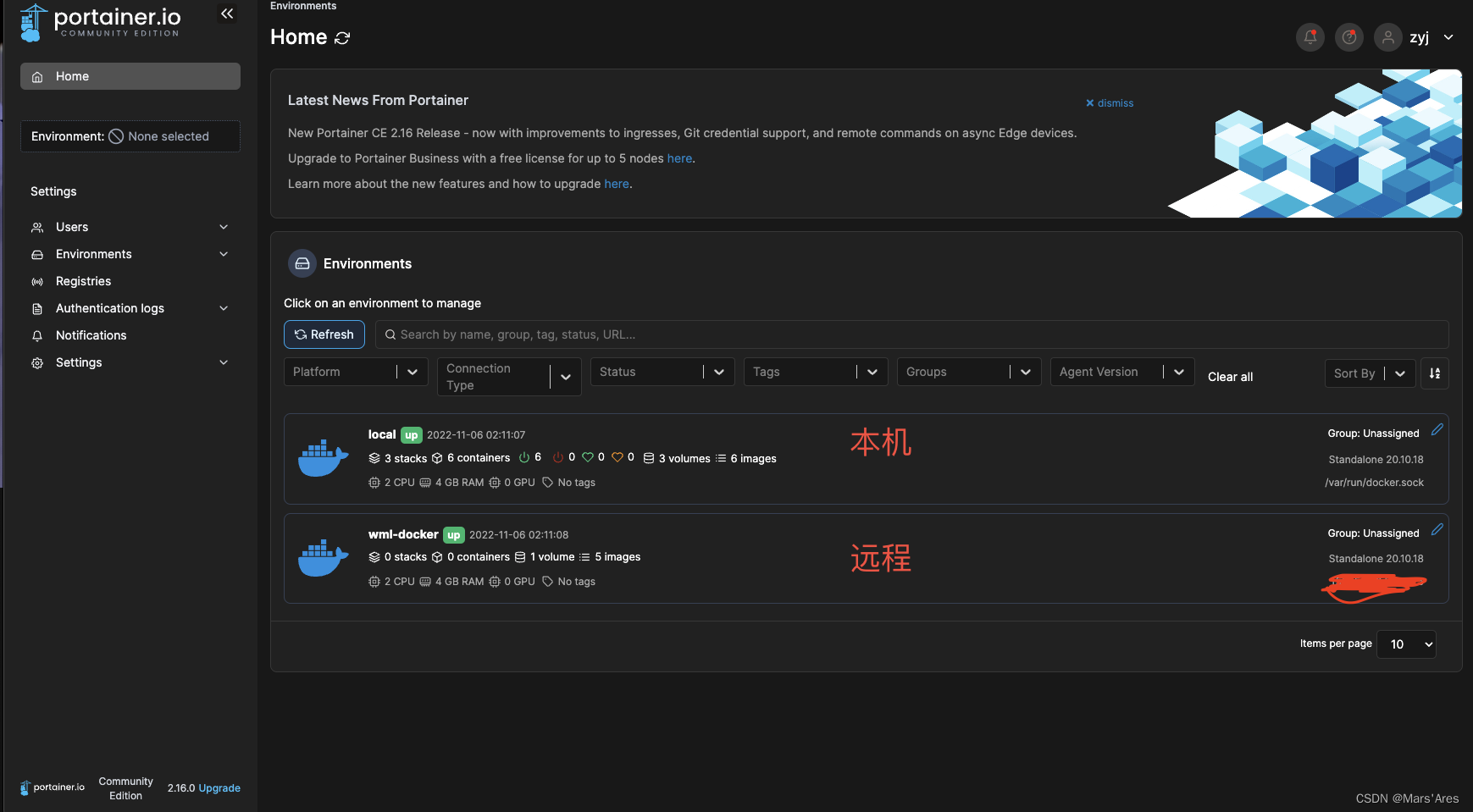Click the running containers power icon in local
Viewport: 1473px width, 812px height.
[524, 457]
